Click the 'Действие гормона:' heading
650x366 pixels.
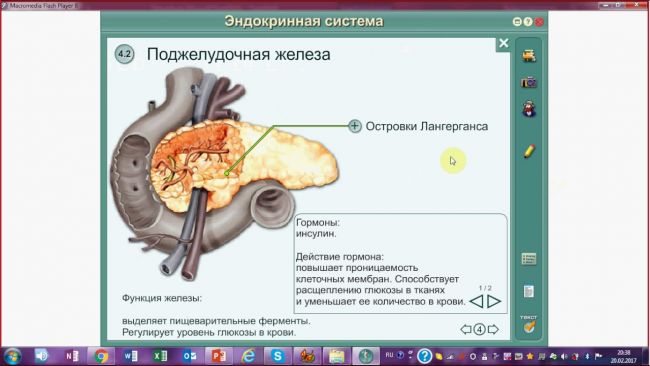tap(340, 257)
